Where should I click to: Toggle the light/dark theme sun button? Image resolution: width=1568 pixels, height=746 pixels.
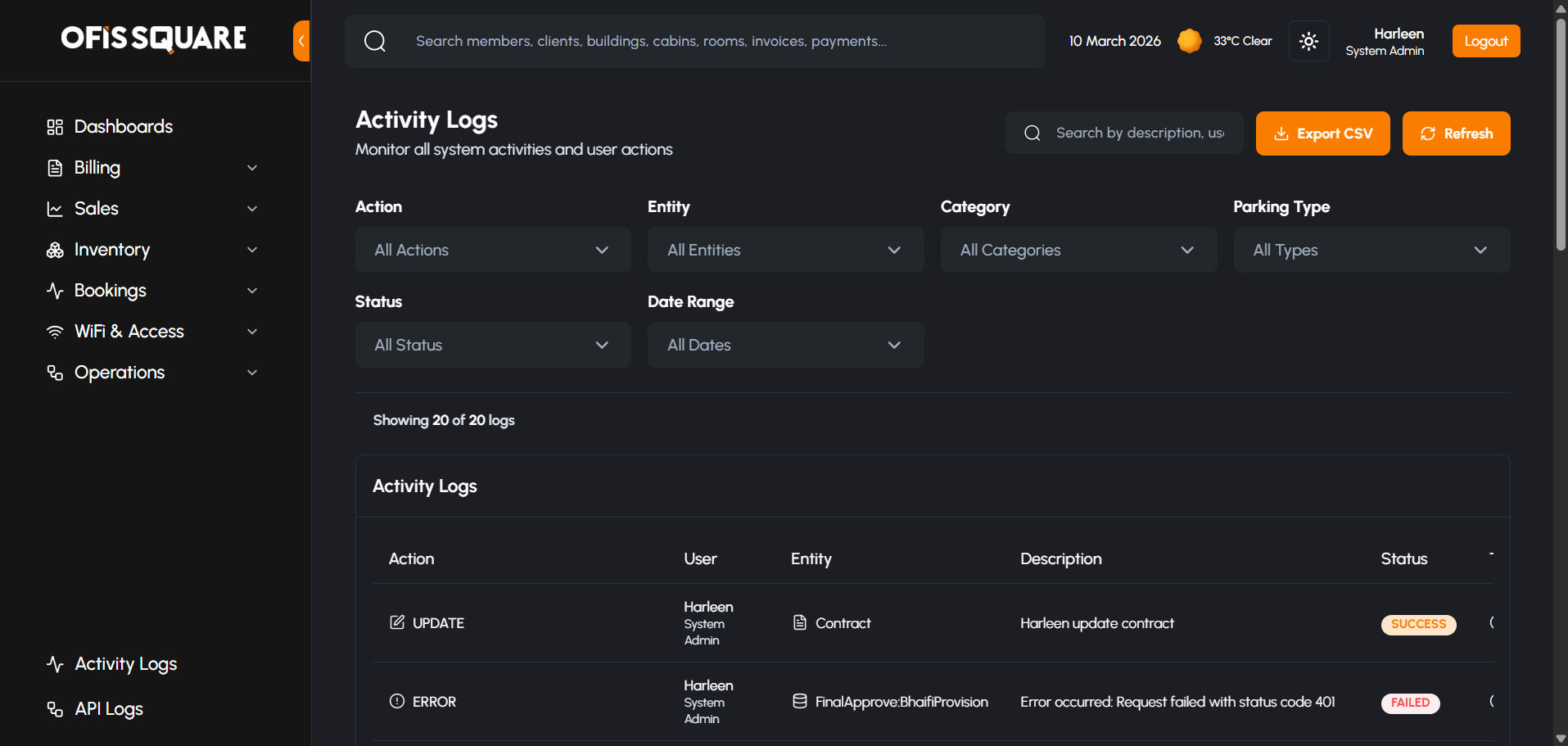tap(1308, 41)
